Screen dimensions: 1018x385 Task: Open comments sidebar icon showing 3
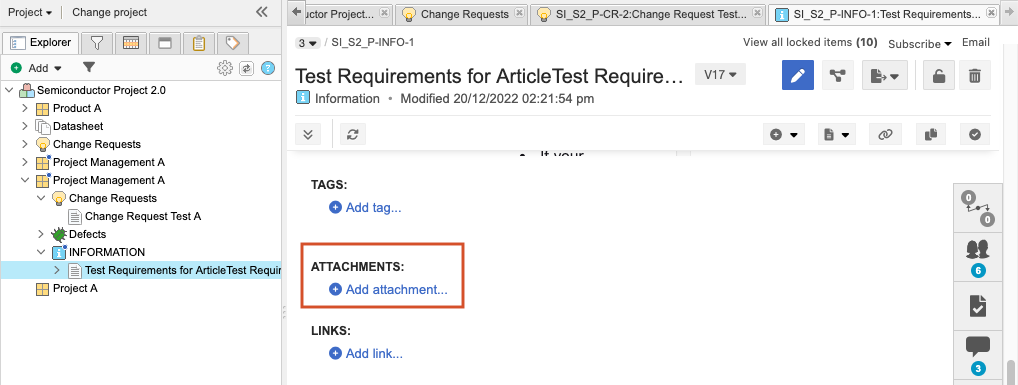(x=978, y=354)
